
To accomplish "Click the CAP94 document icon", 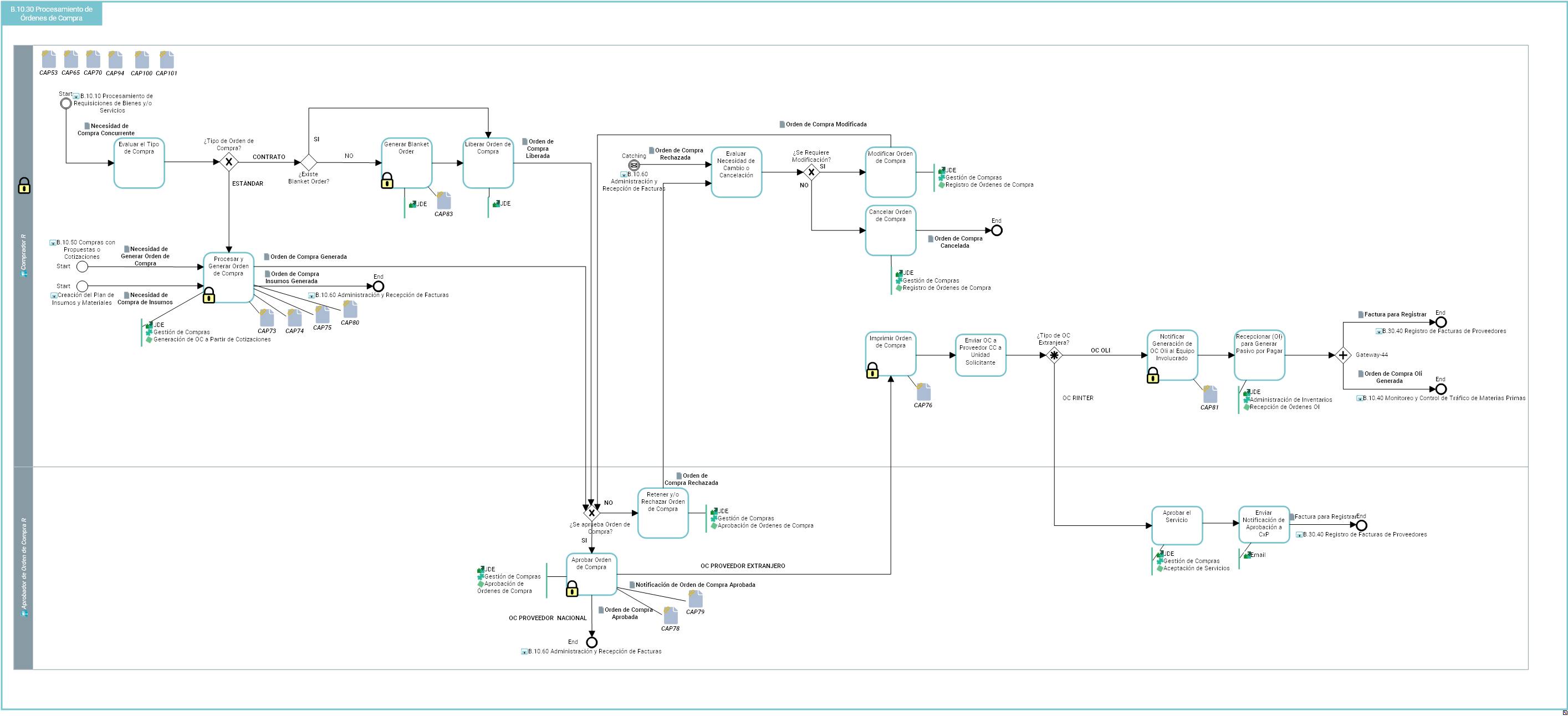I will [x=115, y=60].
